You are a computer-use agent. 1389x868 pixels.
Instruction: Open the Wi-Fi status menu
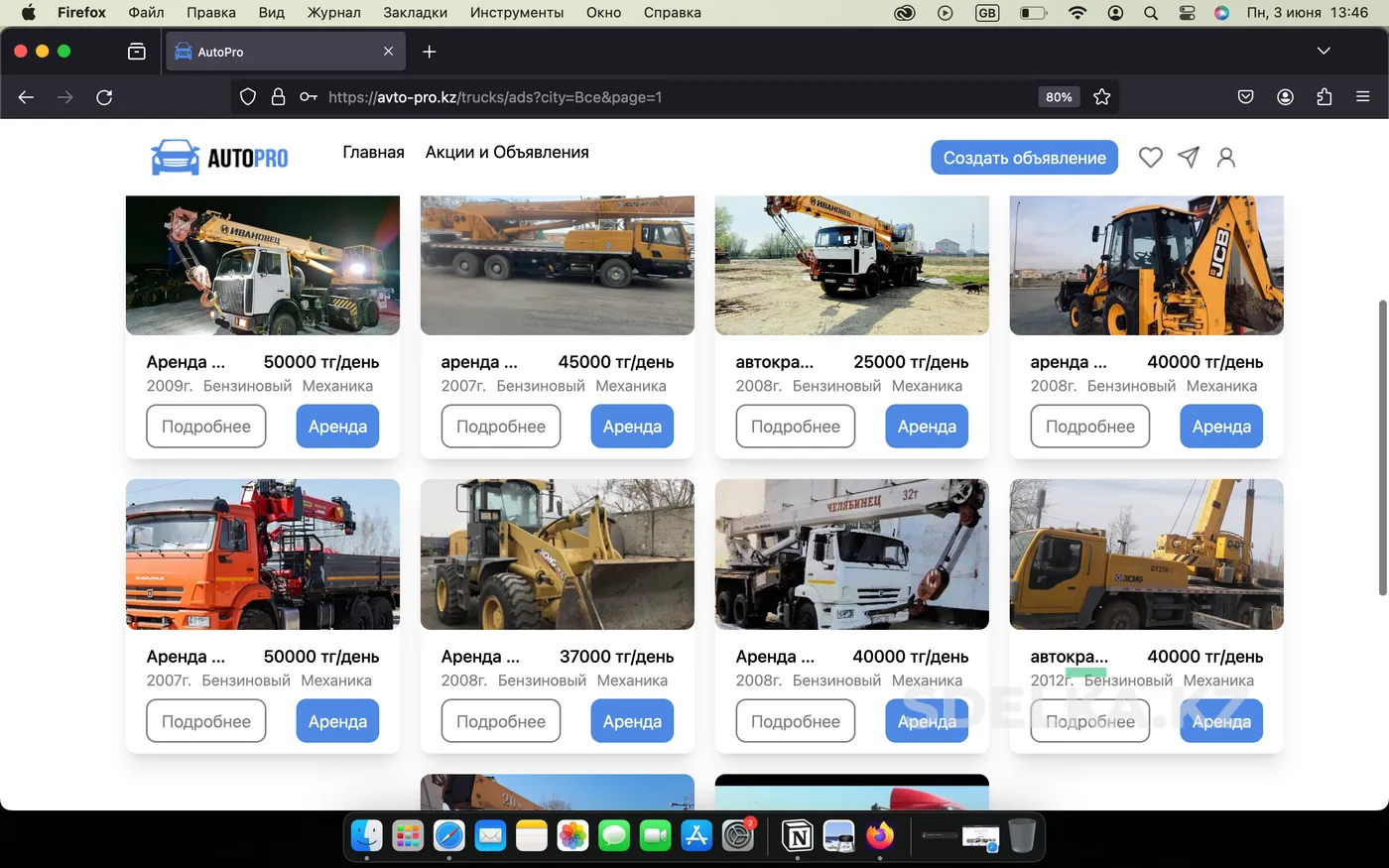pyautogui.click(x=1077, y=13)
